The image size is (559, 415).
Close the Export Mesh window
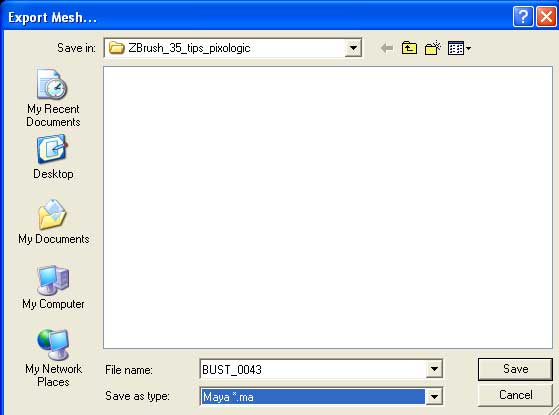click(546, 17)
